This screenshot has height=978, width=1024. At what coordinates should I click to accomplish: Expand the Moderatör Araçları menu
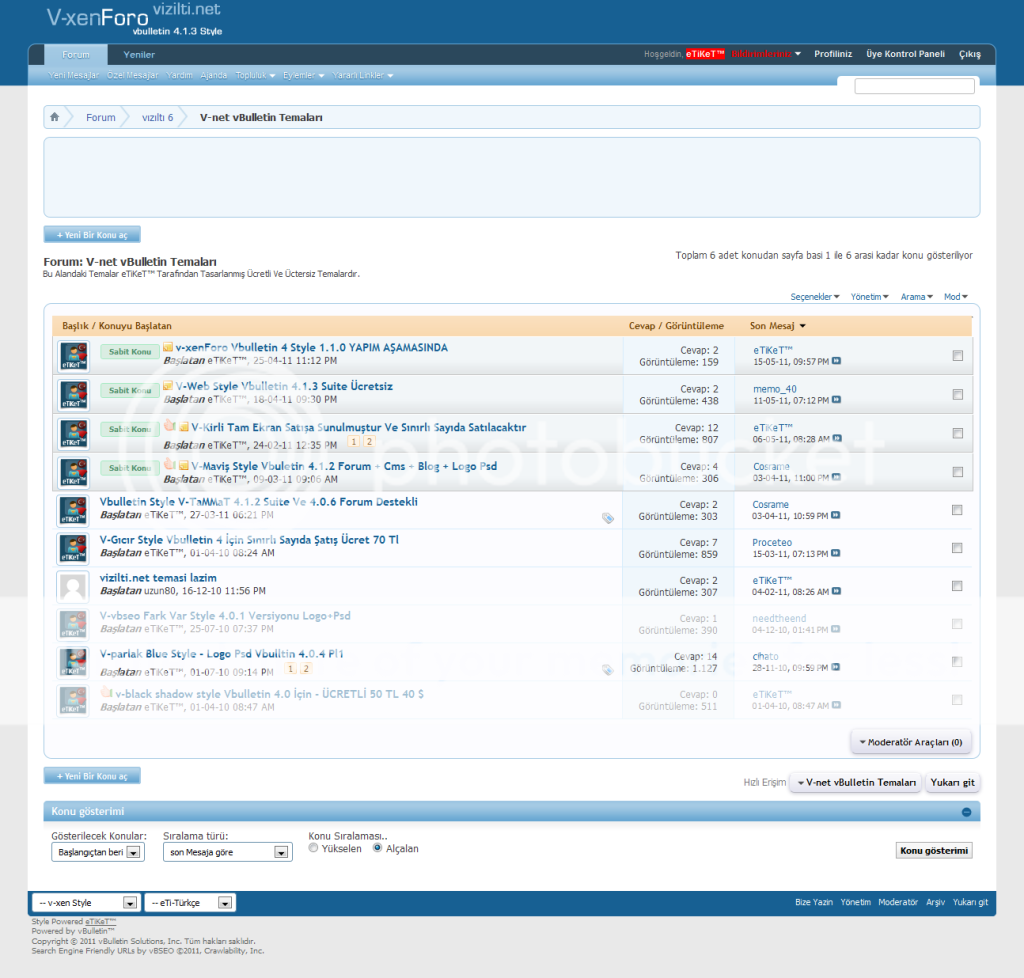coord(910,742)
